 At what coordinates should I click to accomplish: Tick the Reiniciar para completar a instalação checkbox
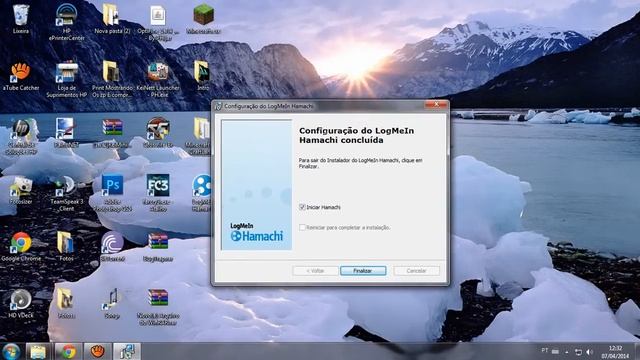(x=302, y=227)
